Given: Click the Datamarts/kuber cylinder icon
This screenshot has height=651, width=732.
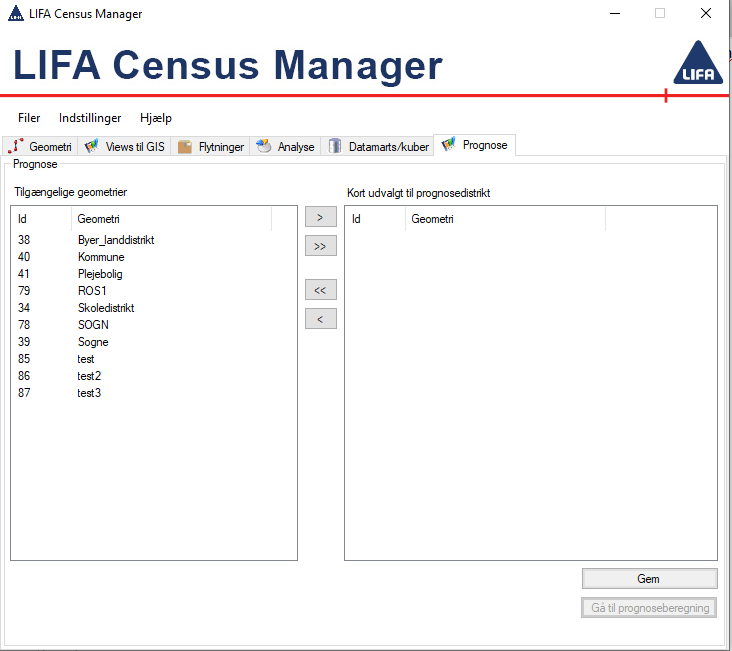Looking at the screenshot, I should (x=334, y=146).
